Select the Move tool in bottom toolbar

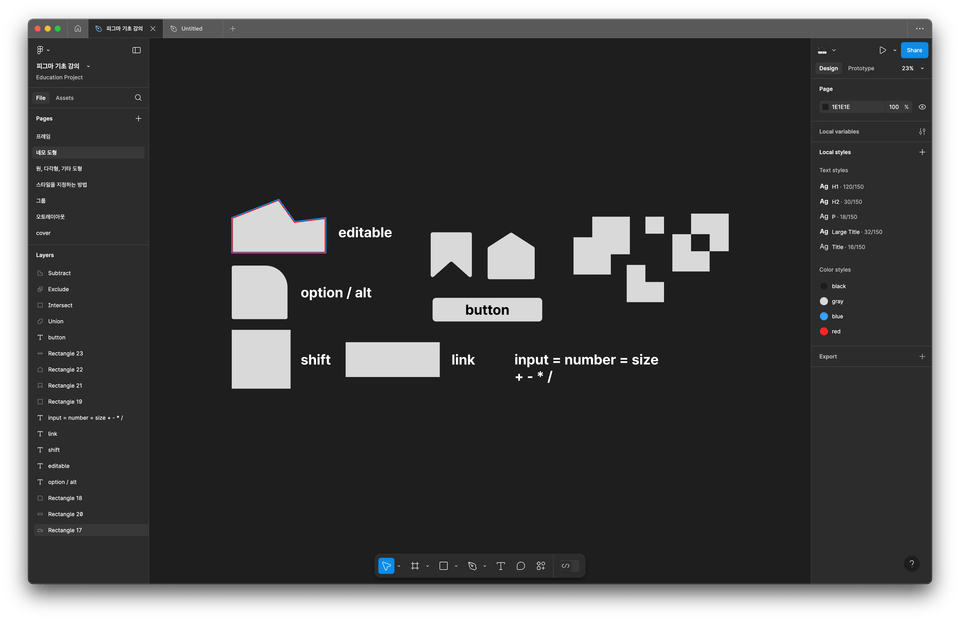386,566
